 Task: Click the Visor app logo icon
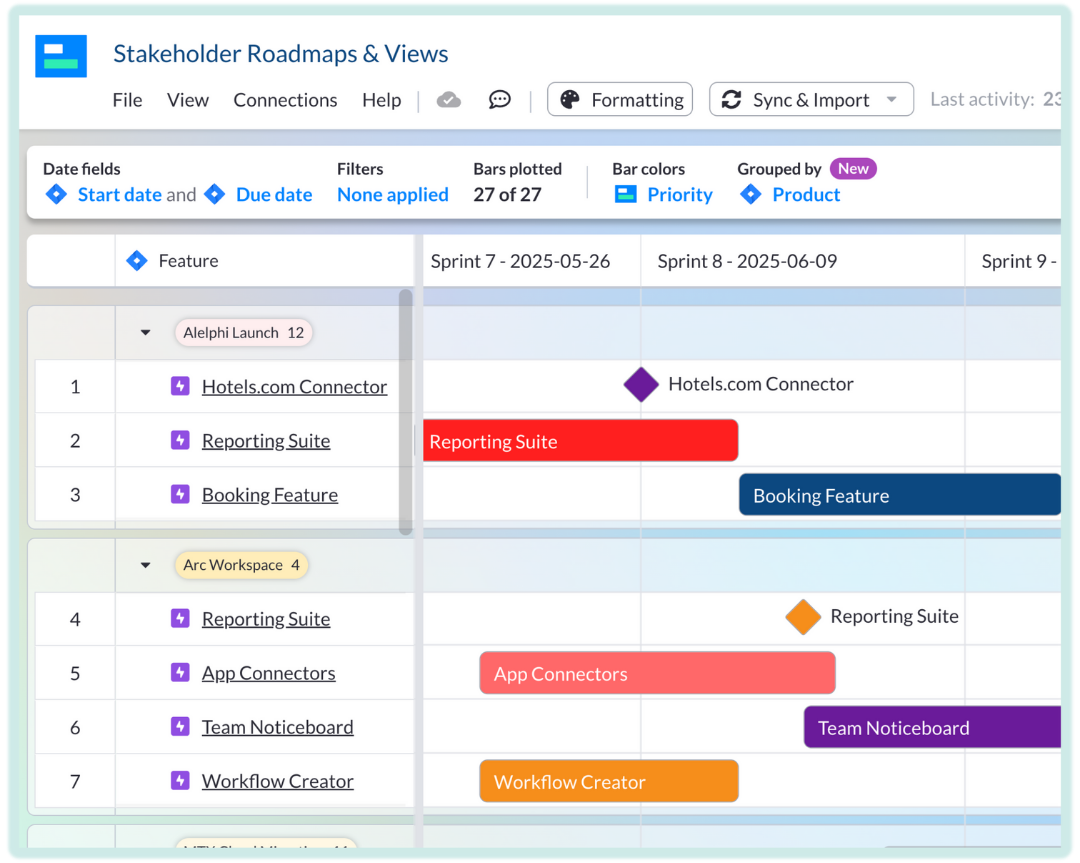point(61,56)
